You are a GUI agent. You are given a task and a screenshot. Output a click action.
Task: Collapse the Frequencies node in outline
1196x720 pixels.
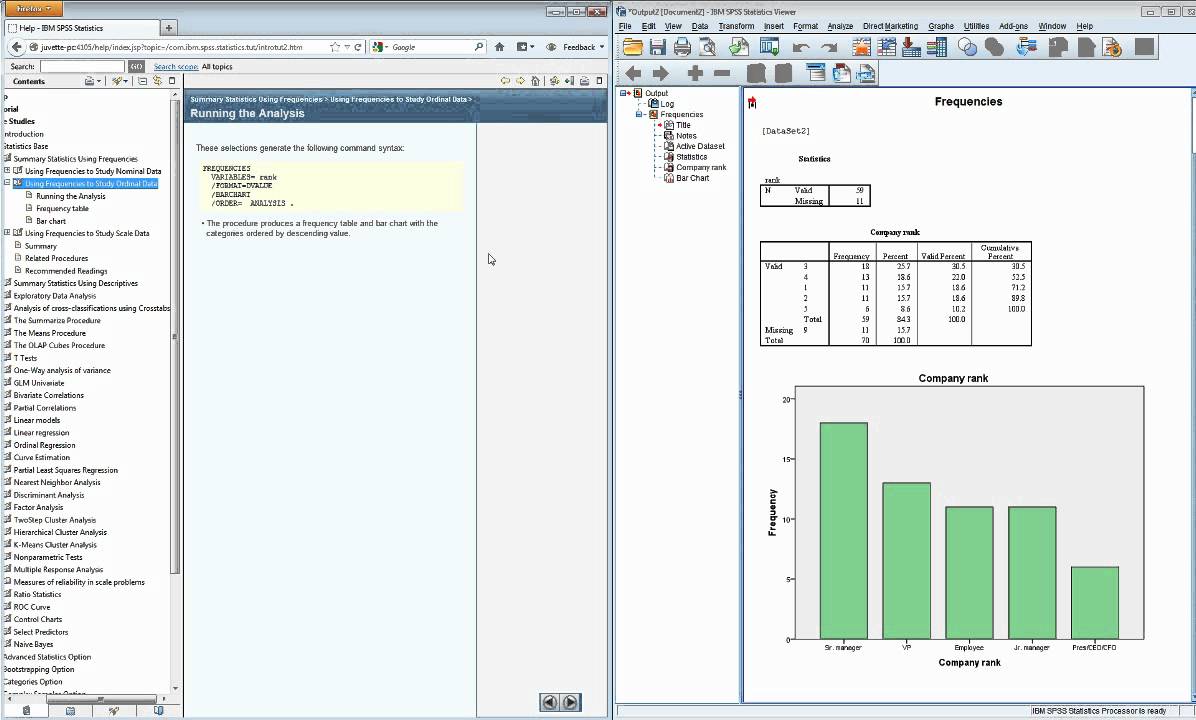click(x=638, y=114)
